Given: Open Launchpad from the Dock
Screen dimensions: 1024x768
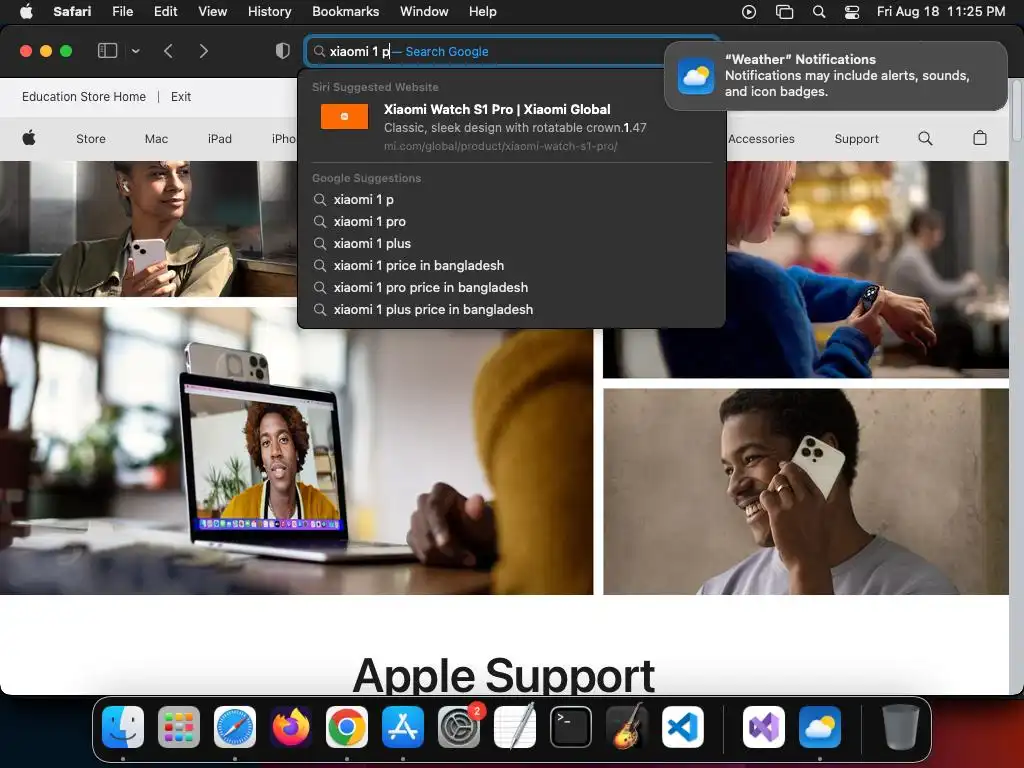Looking at the screenshot, I should [179, 727].
